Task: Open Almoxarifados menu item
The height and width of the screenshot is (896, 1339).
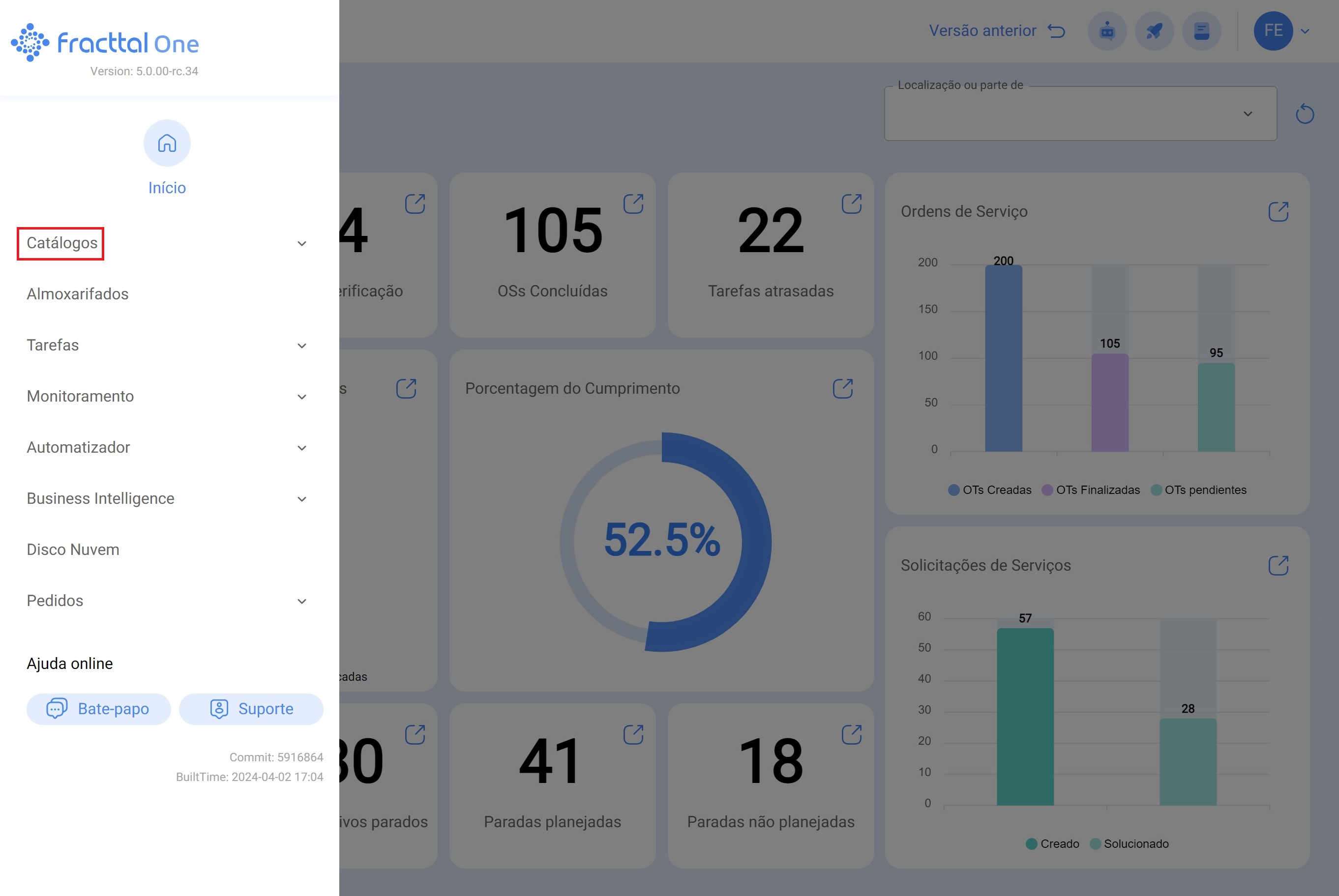Action: coord(78,294)
